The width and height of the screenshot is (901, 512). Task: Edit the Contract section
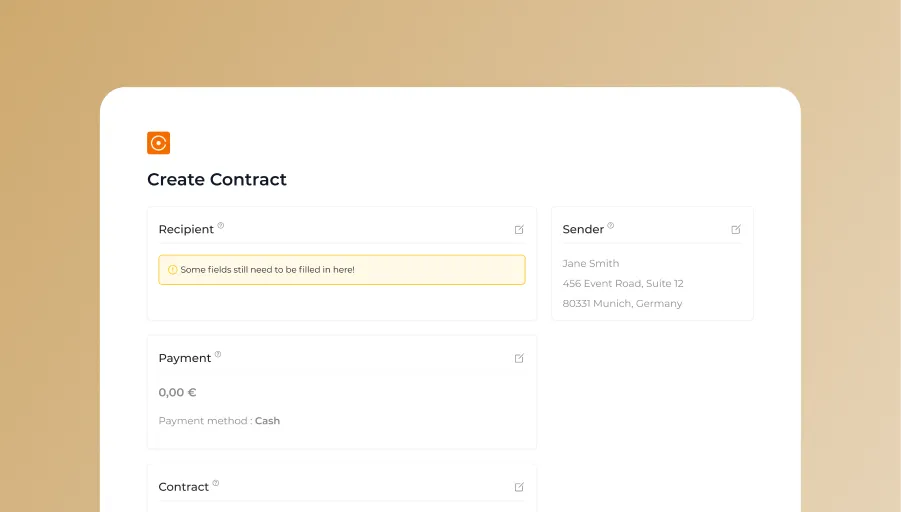point(519,487)
